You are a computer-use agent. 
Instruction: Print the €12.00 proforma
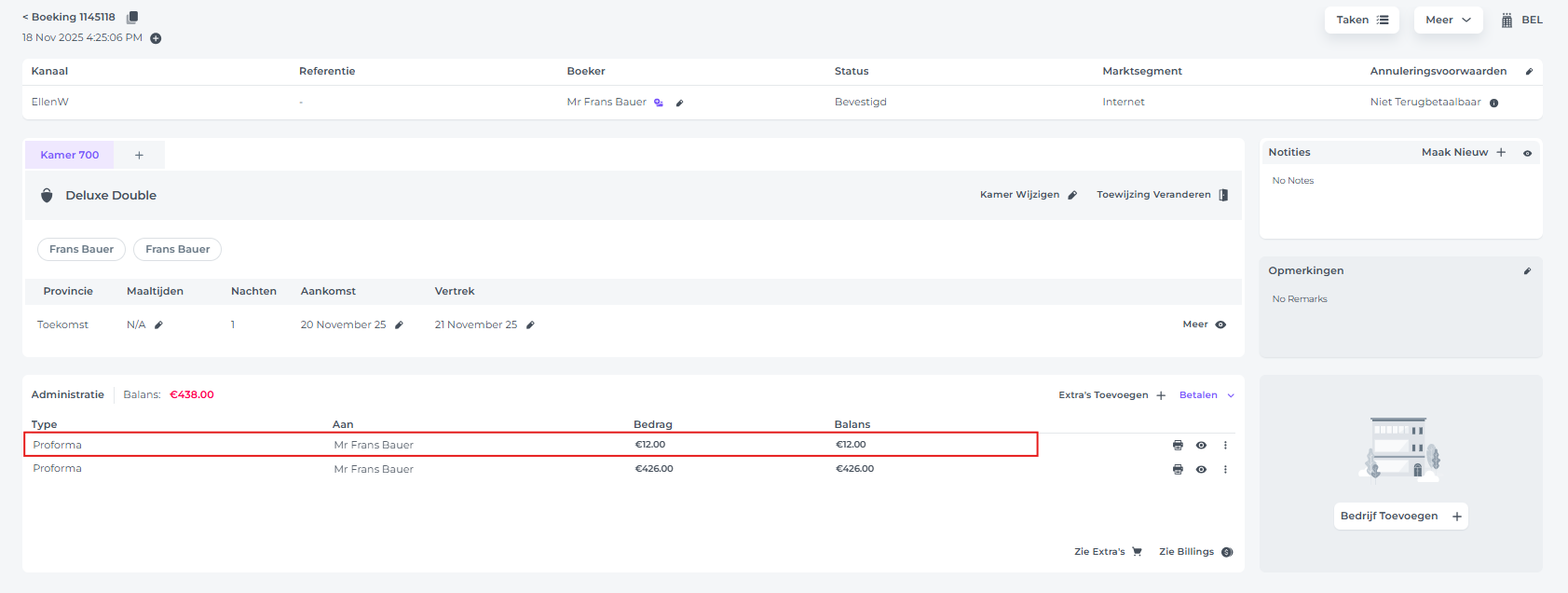(1178, 446)
